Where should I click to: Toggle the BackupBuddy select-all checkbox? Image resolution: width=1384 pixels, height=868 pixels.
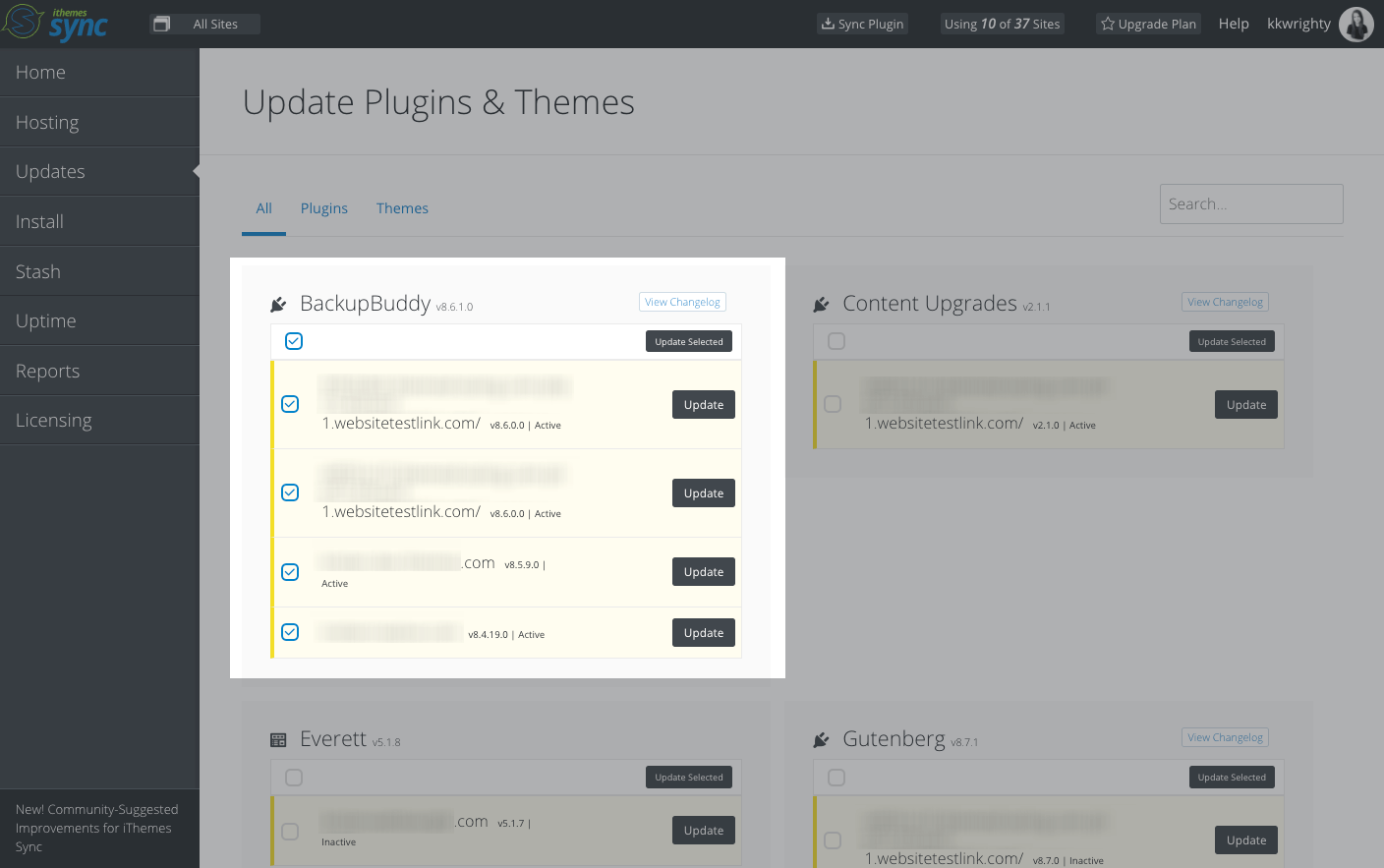click(x=294, y=341)
